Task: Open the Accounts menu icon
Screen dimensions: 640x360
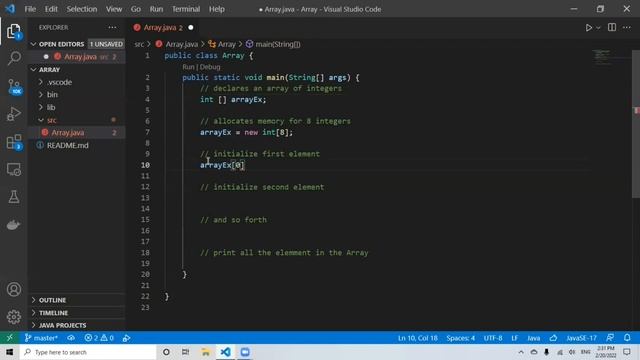Action: (x=13, y=289)
